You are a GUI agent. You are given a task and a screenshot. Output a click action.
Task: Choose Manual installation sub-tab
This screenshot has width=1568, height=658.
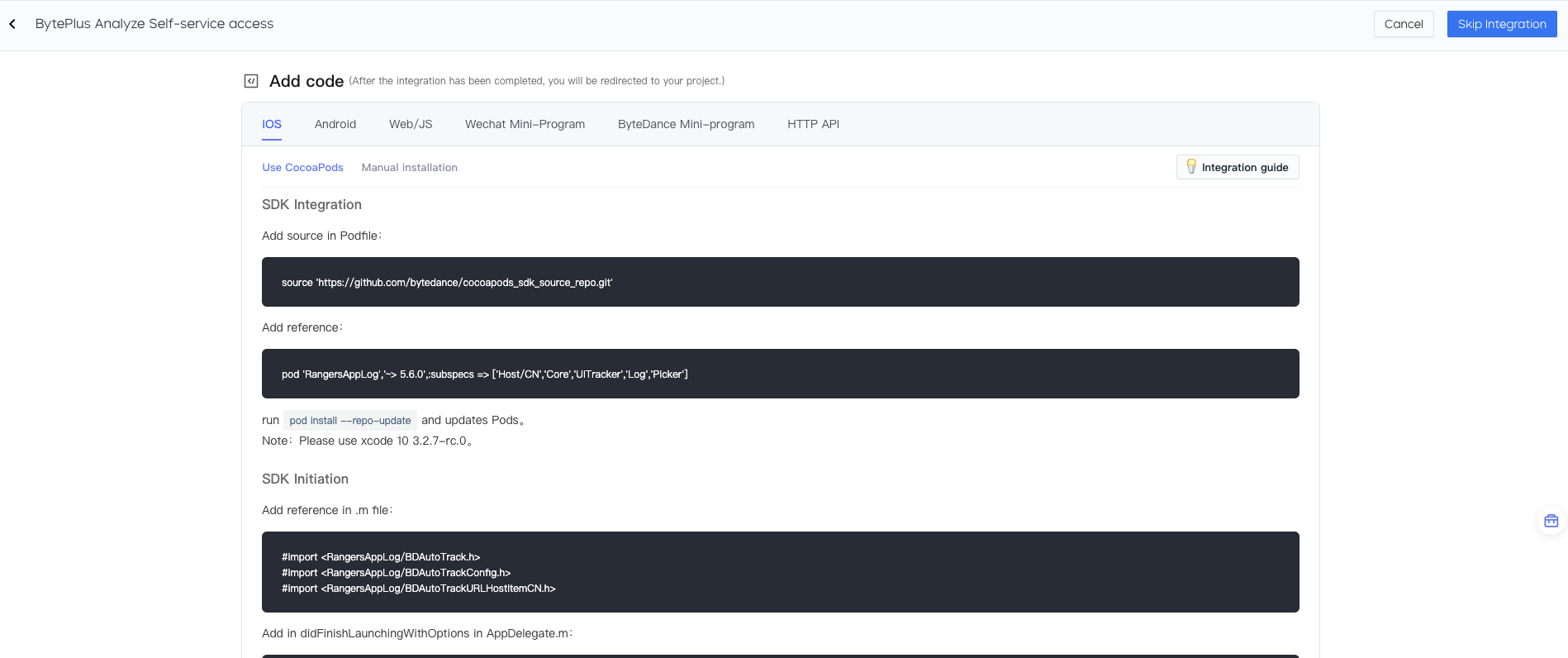coord(409,167)
